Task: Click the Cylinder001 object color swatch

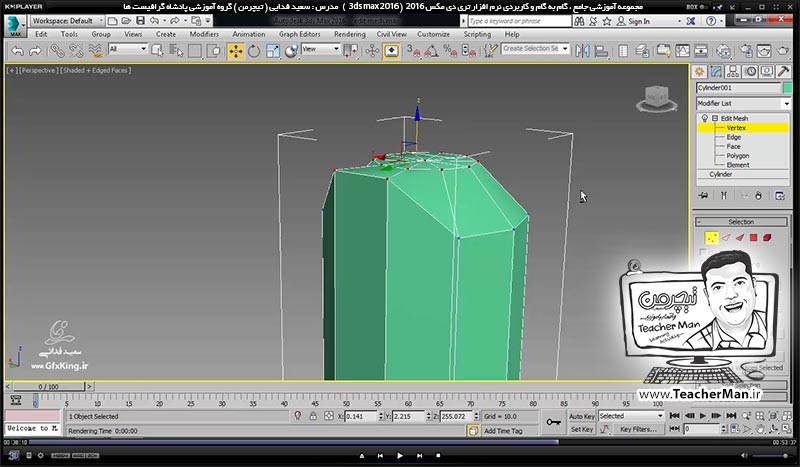Action: coord(788,88)
